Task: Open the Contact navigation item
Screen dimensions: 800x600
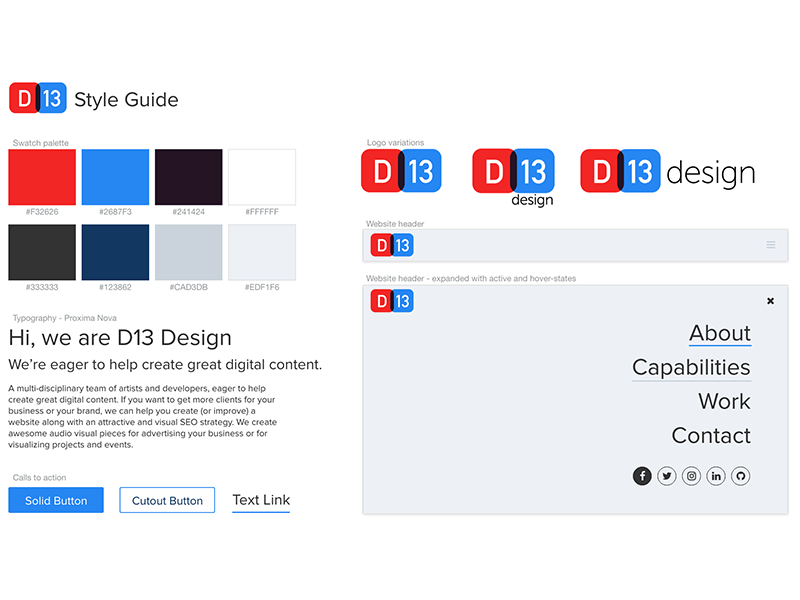Action: point(711,435)
